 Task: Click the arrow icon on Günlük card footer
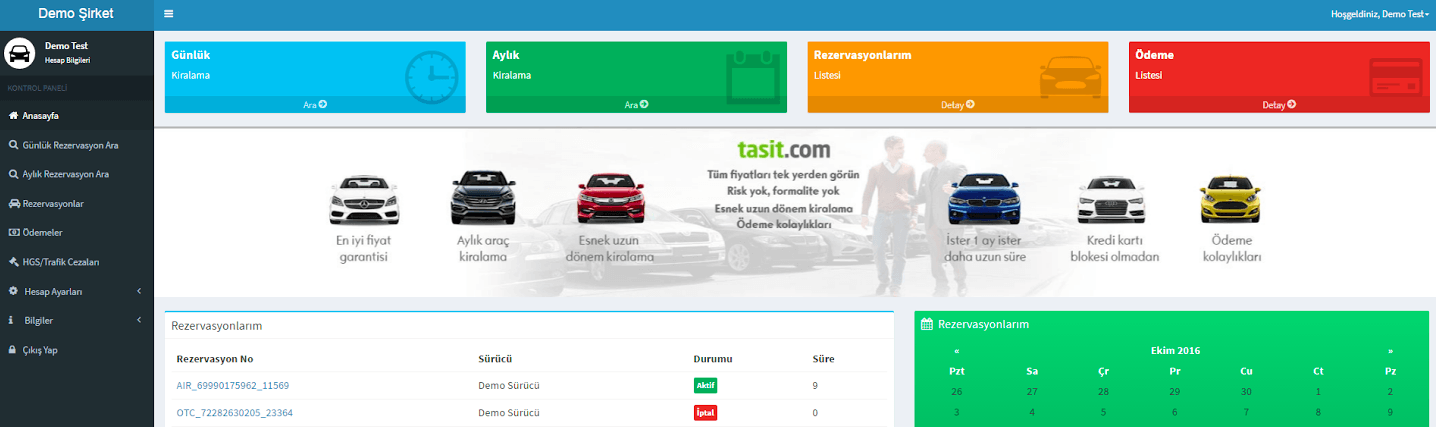[x=323, y=104]
